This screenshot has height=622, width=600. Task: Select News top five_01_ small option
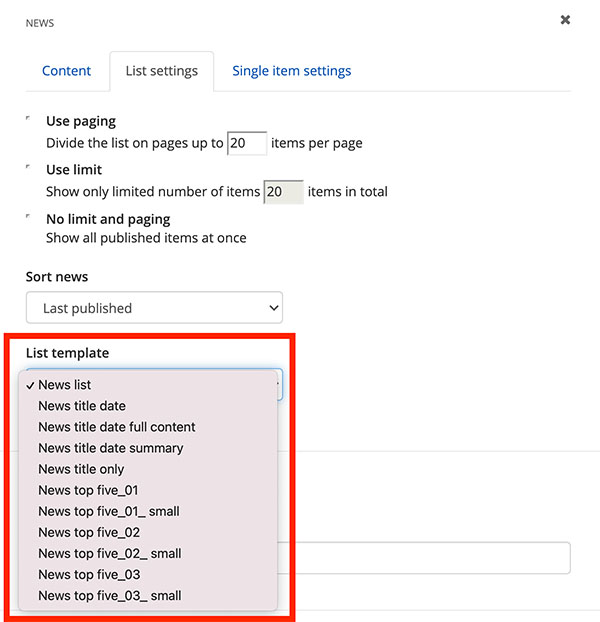[x=148, y=511]
